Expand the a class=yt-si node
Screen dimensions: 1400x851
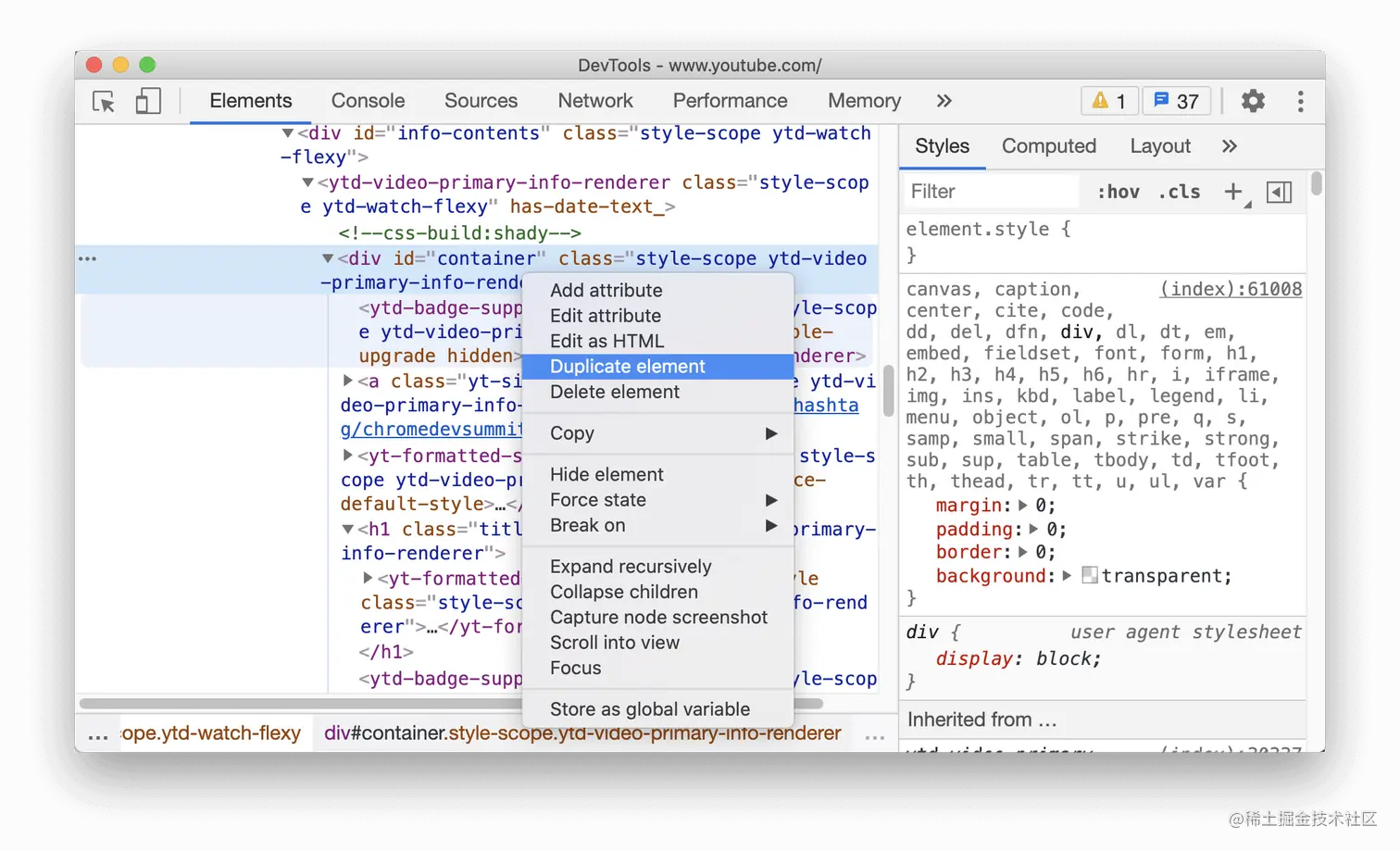point(347,381)
